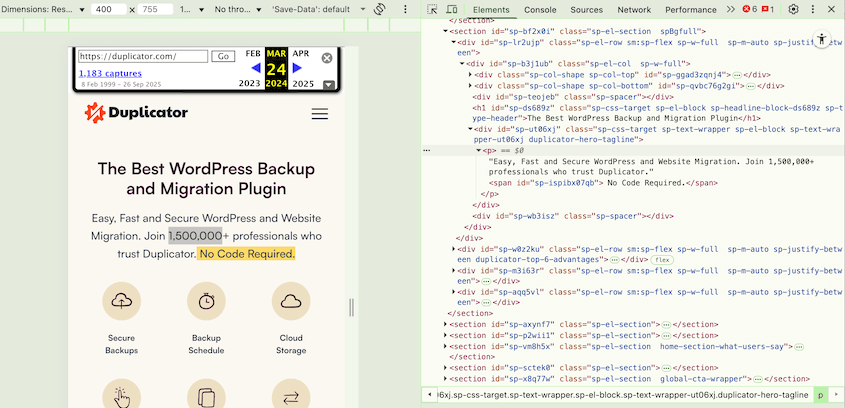Toggle the device toolbar icon
845x408 pixels.
[x=453, y=9]
